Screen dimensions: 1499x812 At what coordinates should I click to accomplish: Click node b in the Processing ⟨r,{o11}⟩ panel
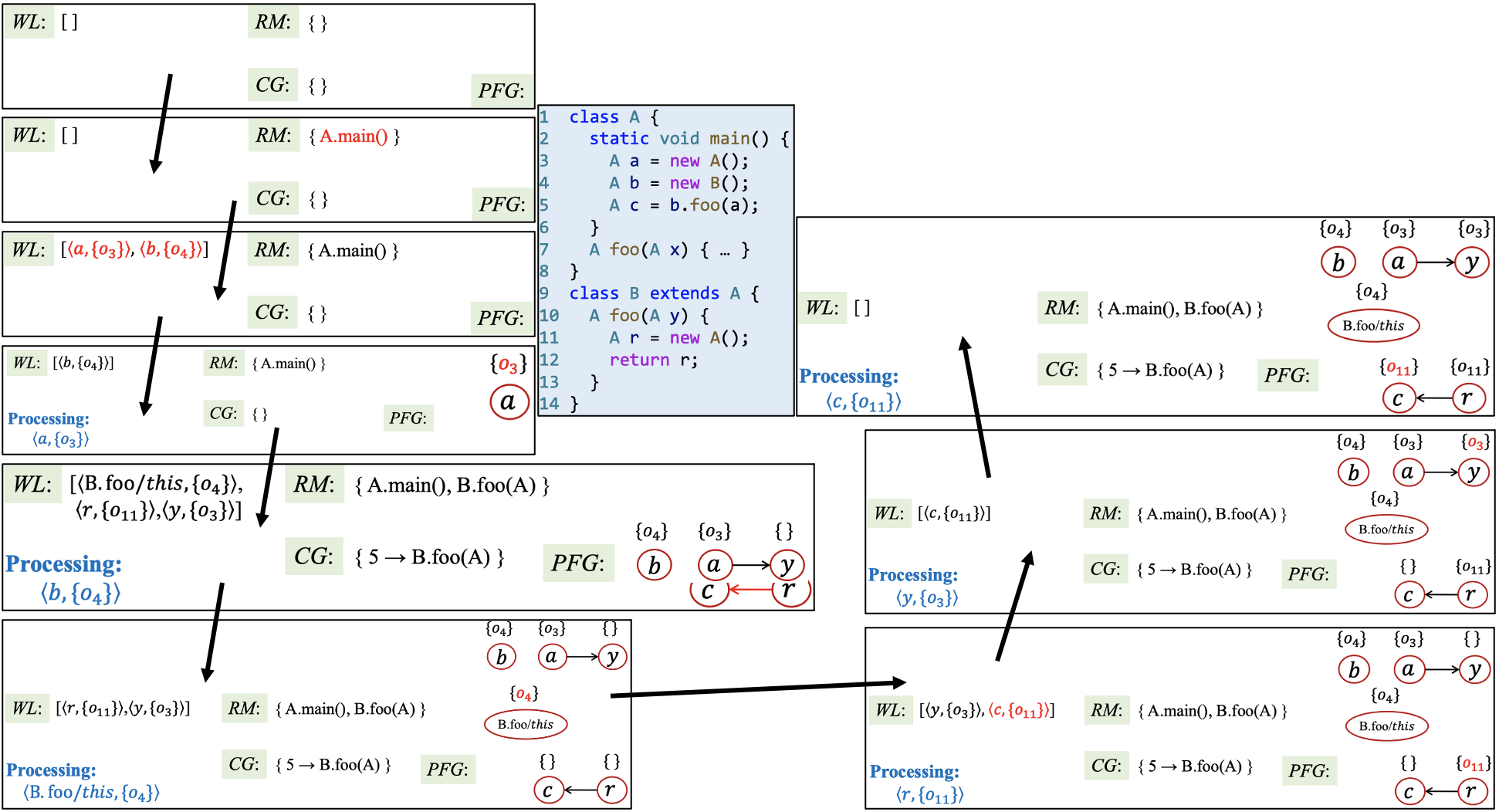click(x=1354, y=670)
